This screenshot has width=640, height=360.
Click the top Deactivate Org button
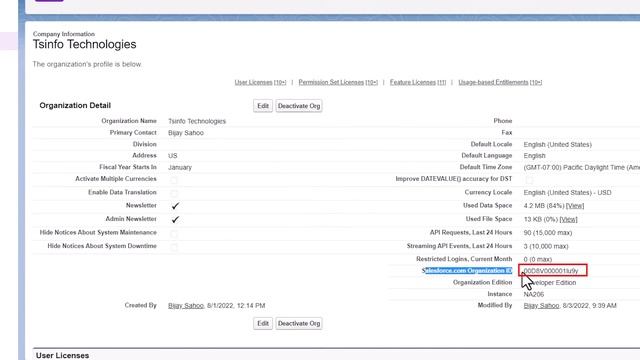point(299,106)
